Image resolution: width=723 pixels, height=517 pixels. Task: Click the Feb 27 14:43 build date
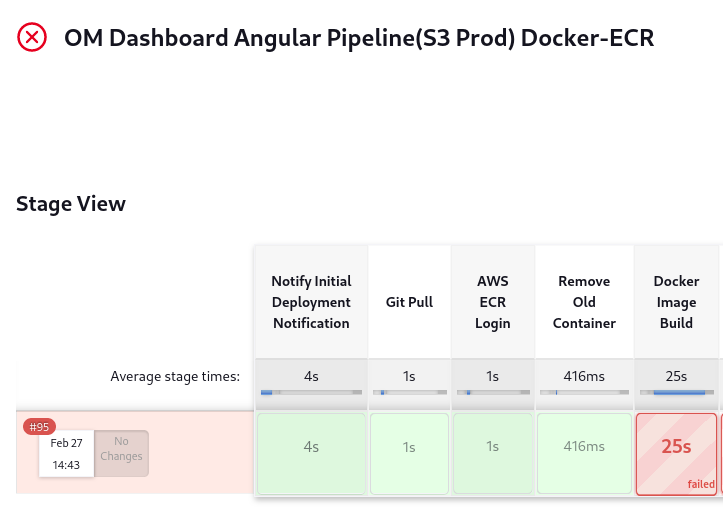pos(66,453)
